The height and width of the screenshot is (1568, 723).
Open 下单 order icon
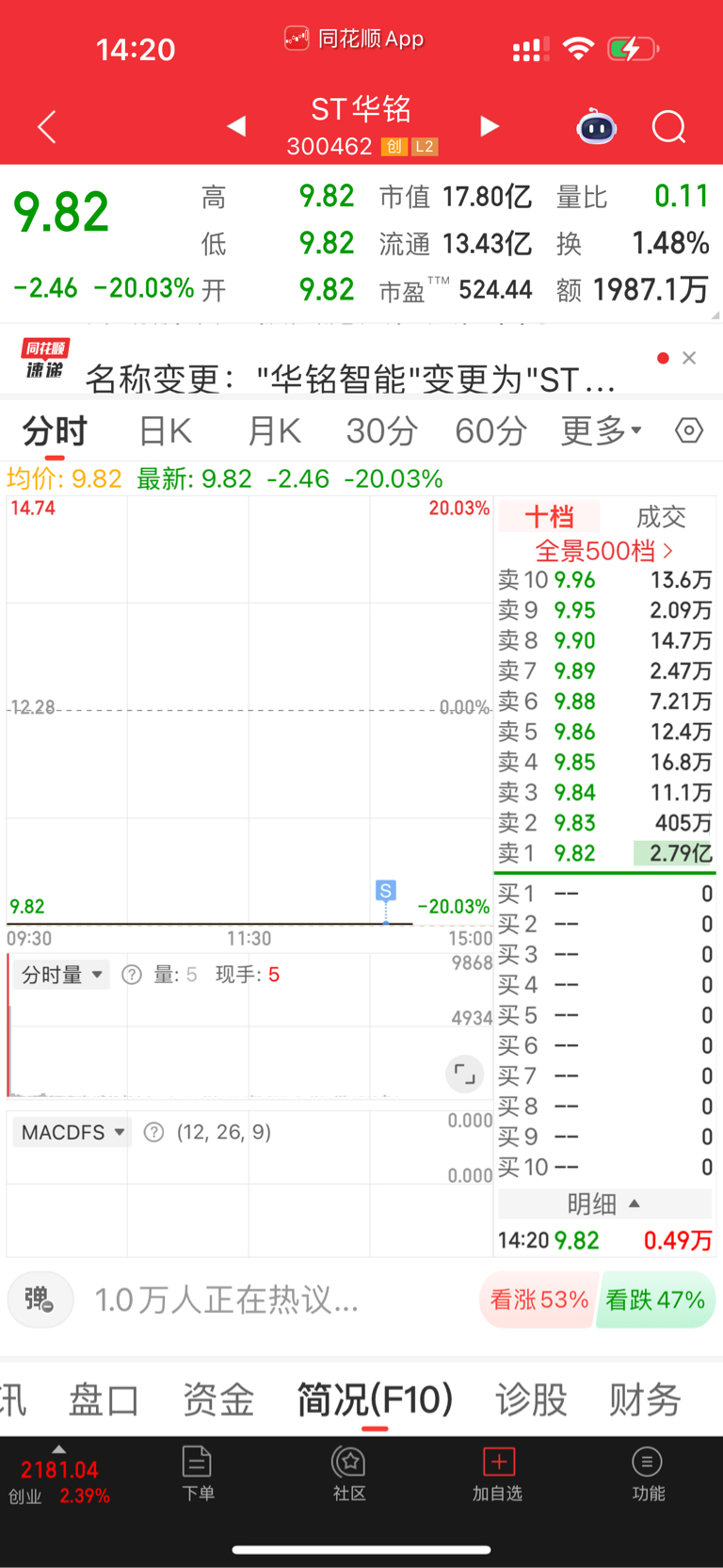pyautogui.click(x=198, y=1474)
